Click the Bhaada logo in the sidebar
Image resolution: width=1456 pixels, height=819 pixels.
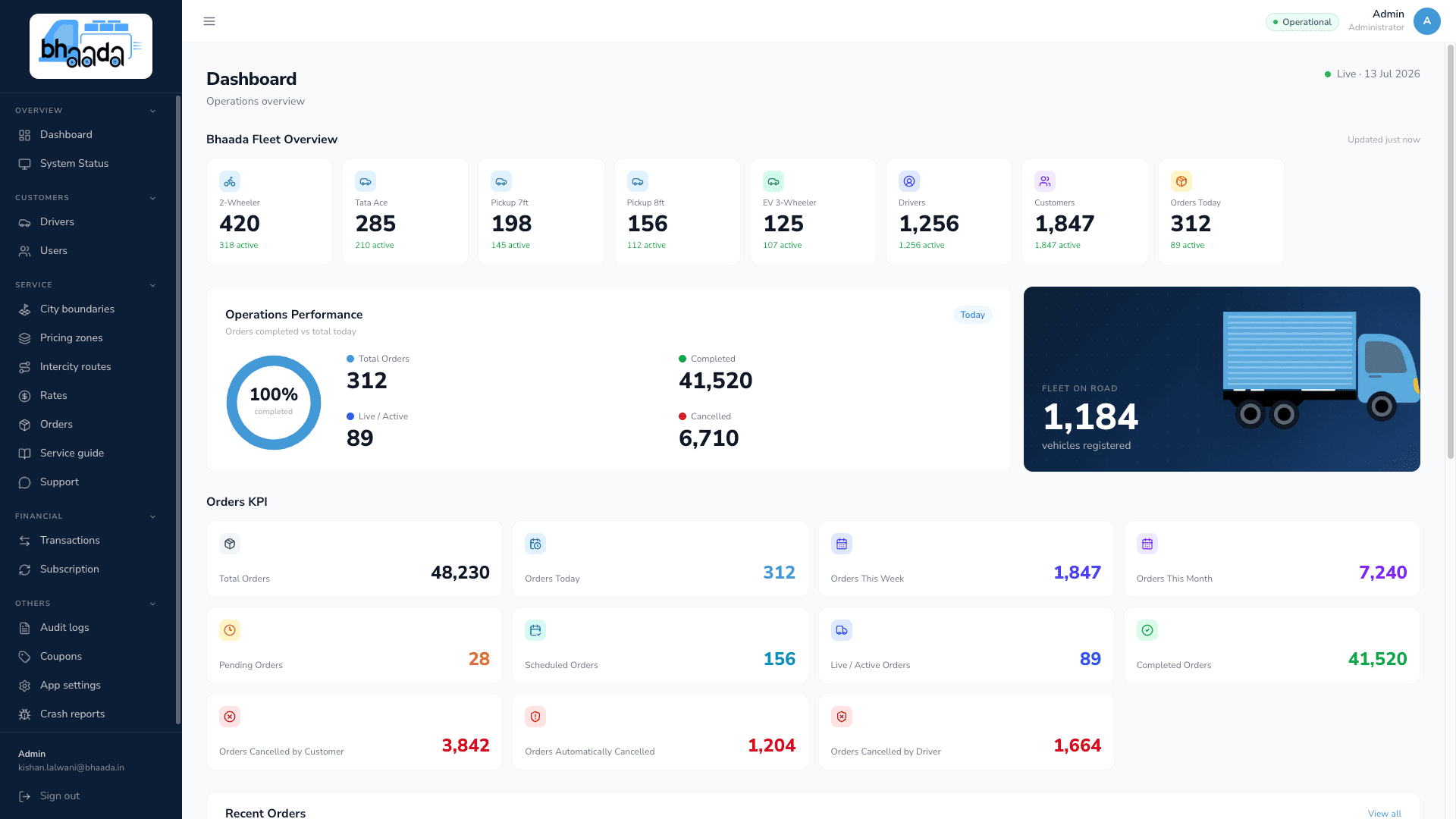91,46
